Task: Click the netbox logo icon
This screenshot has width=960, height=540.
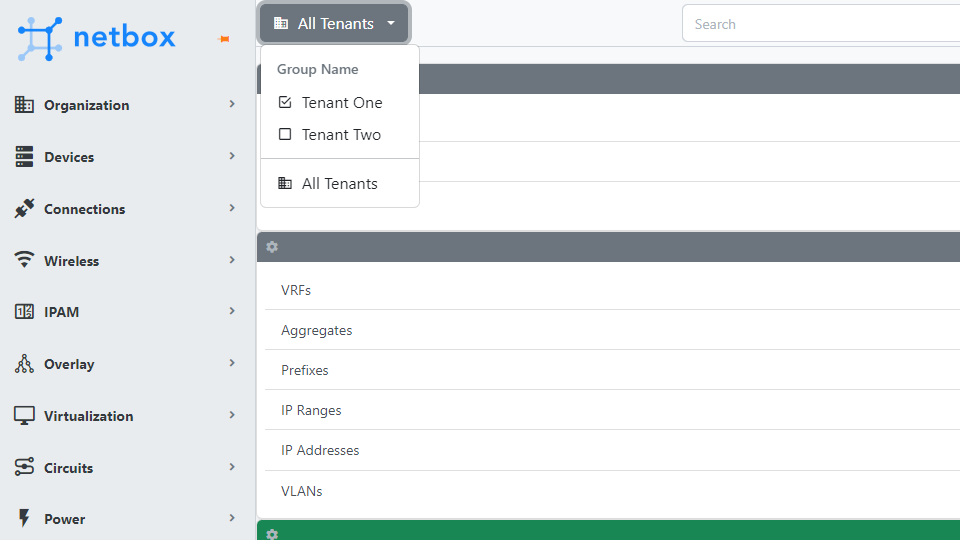Action: [x=40, y=39]
